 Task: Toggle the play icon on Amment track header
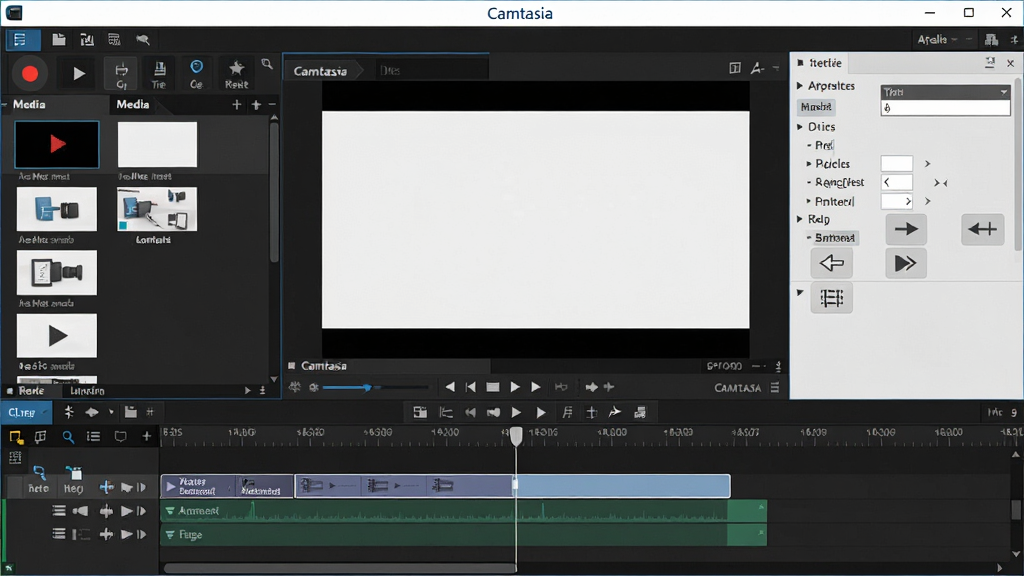pos(127,511)
